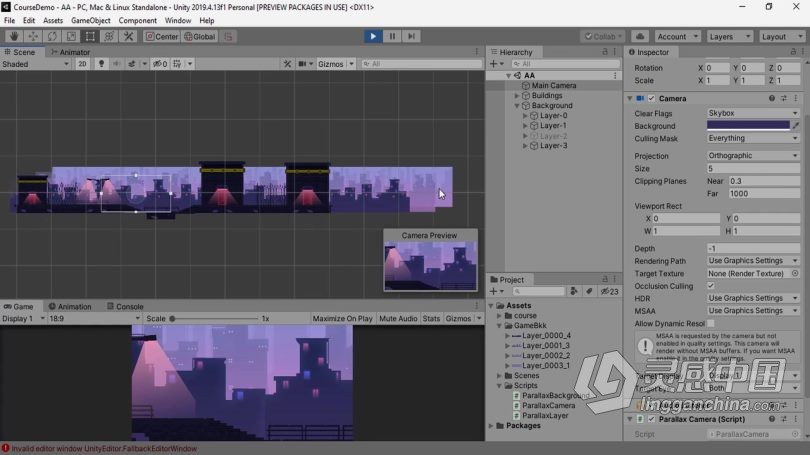The width and height of the screenshot is (810, 455).
Task: Expand the Buildings object in Hierarchy
Action: coord(517,96)
